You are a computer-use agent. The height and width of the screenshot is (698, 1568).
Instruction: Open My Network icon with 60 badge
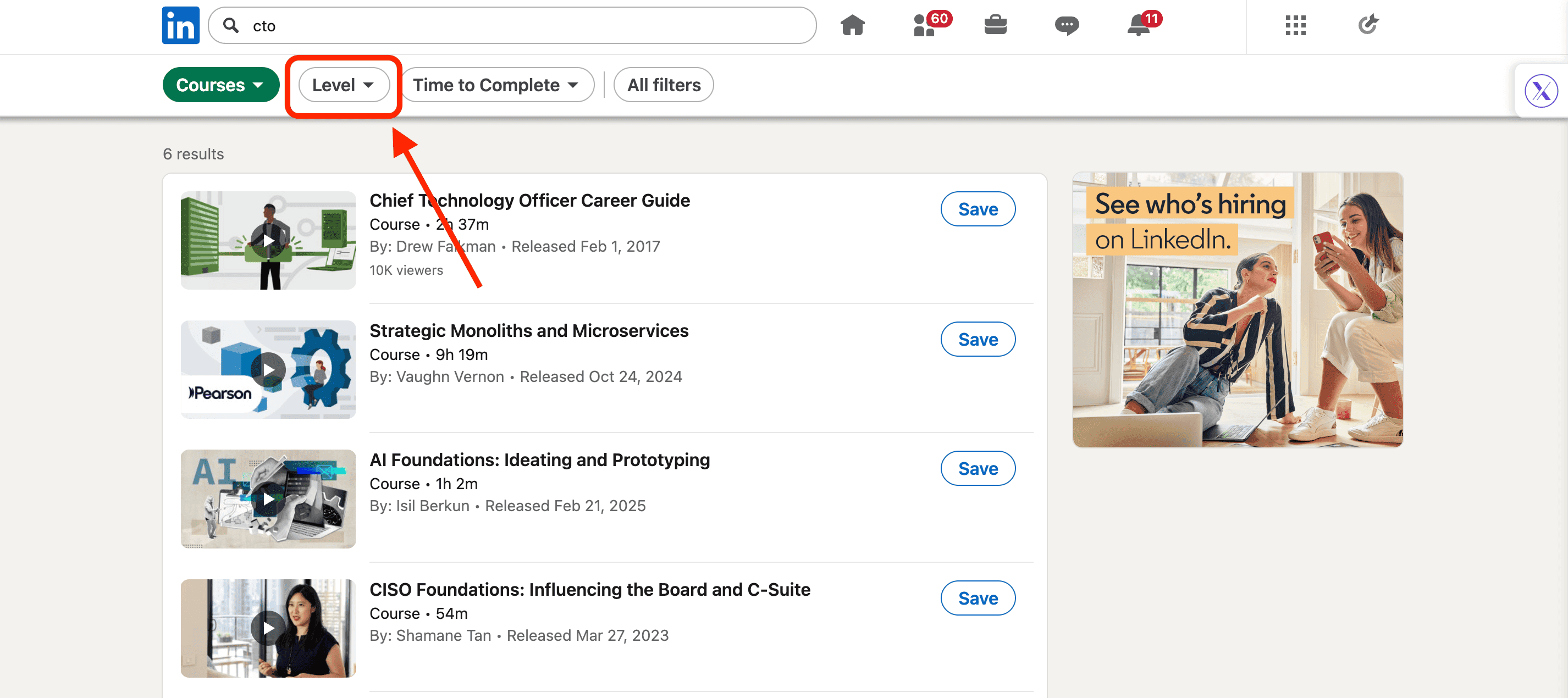(x=925, y=26)
